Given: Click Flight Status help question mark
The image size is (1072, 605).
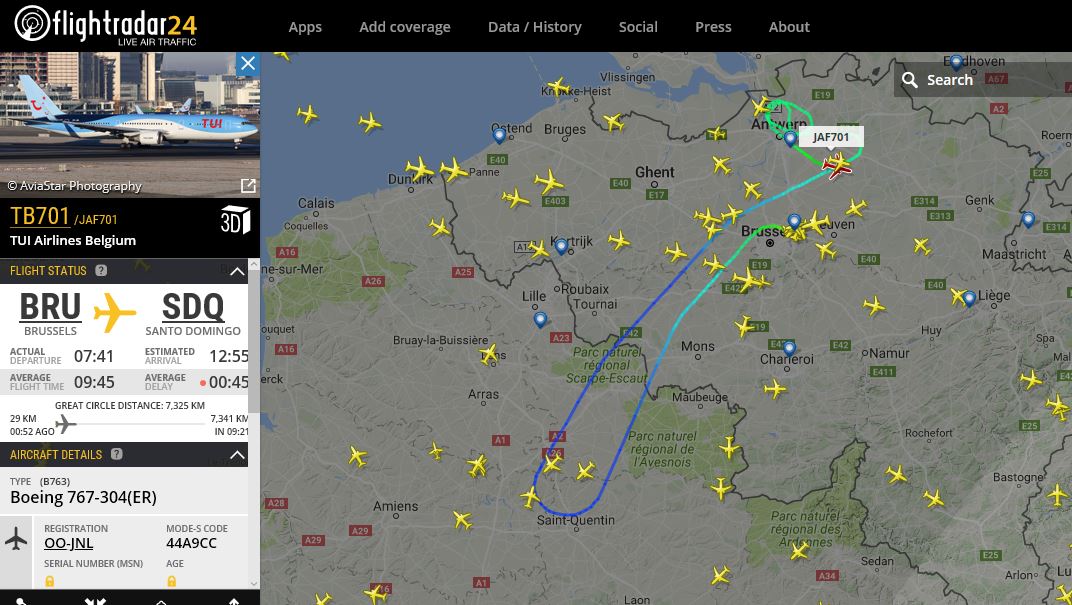Looking at the screenshot, I should (x=101, y=270).
